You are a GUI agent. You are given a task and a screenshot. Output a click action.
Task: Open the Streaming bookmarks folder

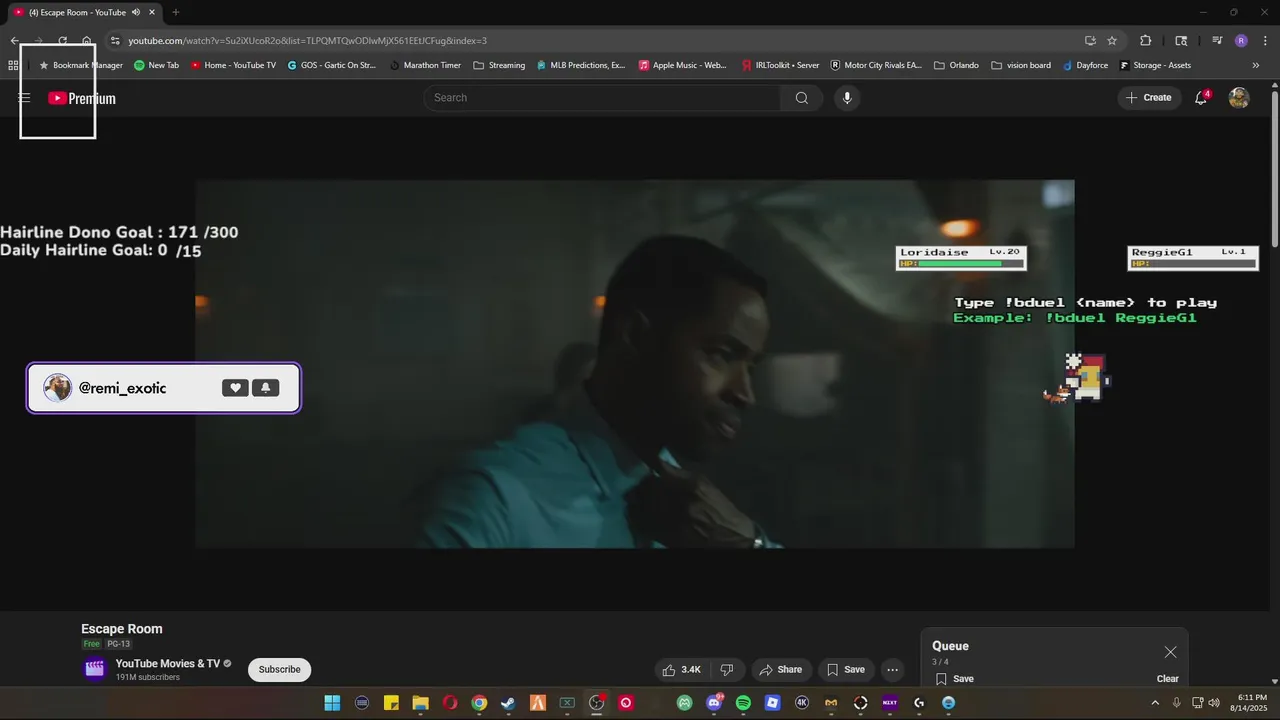pyautogui.click(x=499, y=65)
